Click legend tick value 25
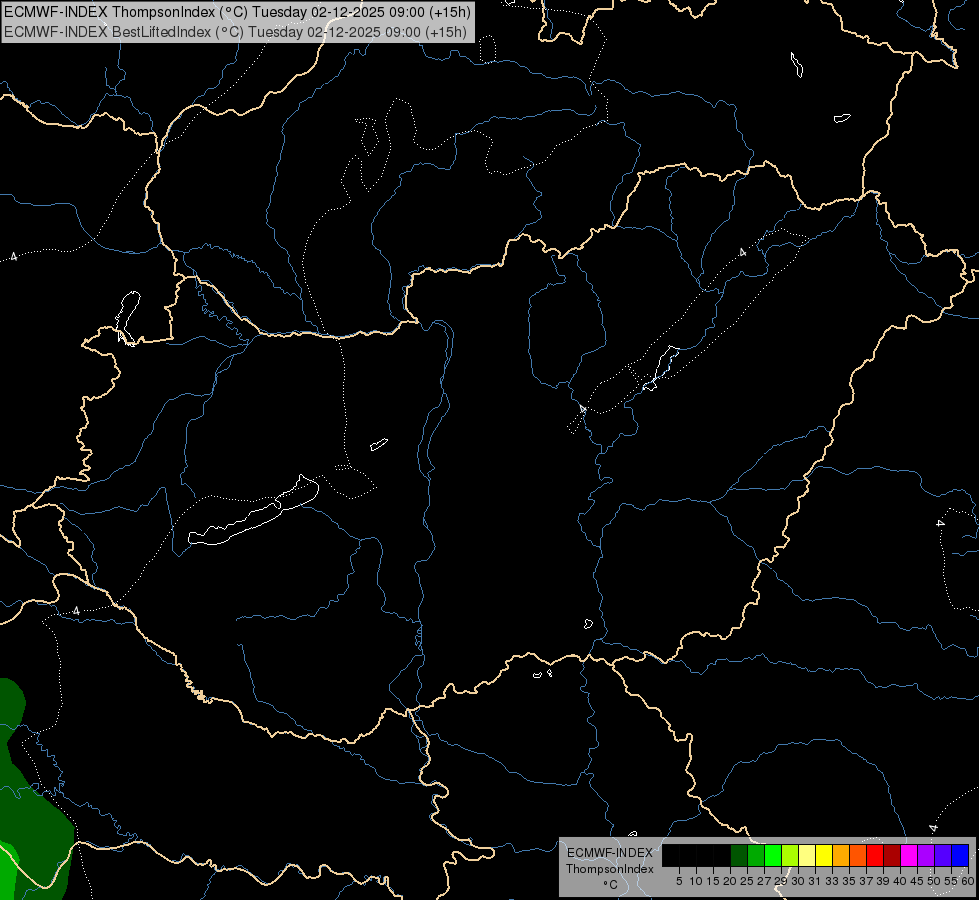The height and width of the screenshot is (900, 979). click(747, 881)
